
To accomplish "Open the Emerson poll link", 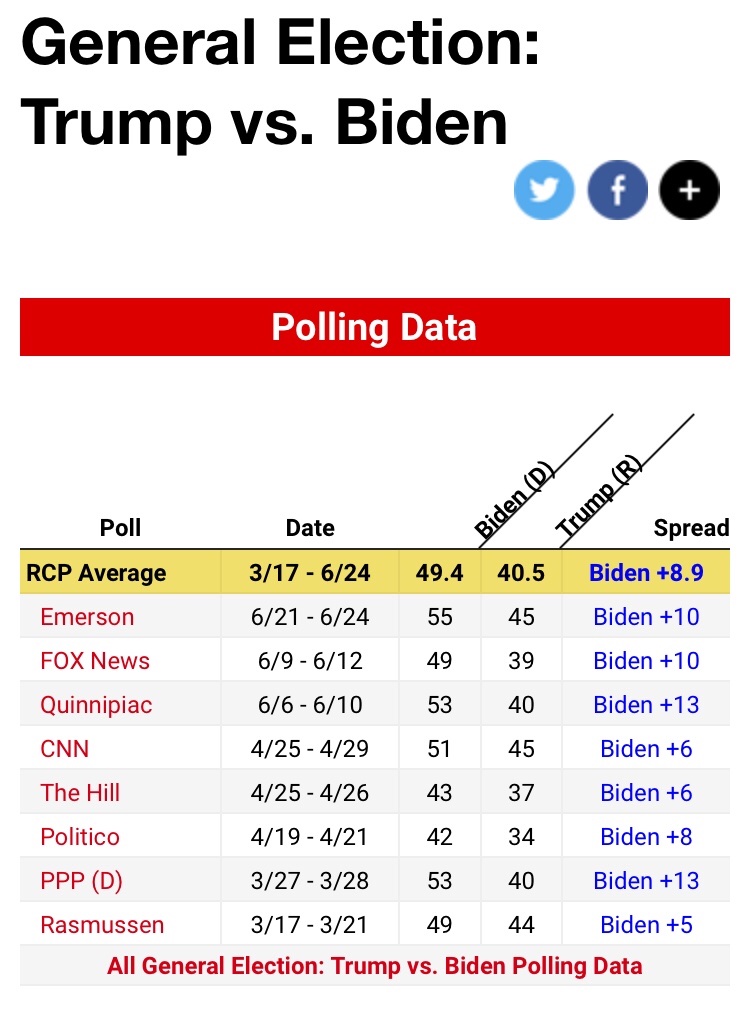I will pos(87,617).
